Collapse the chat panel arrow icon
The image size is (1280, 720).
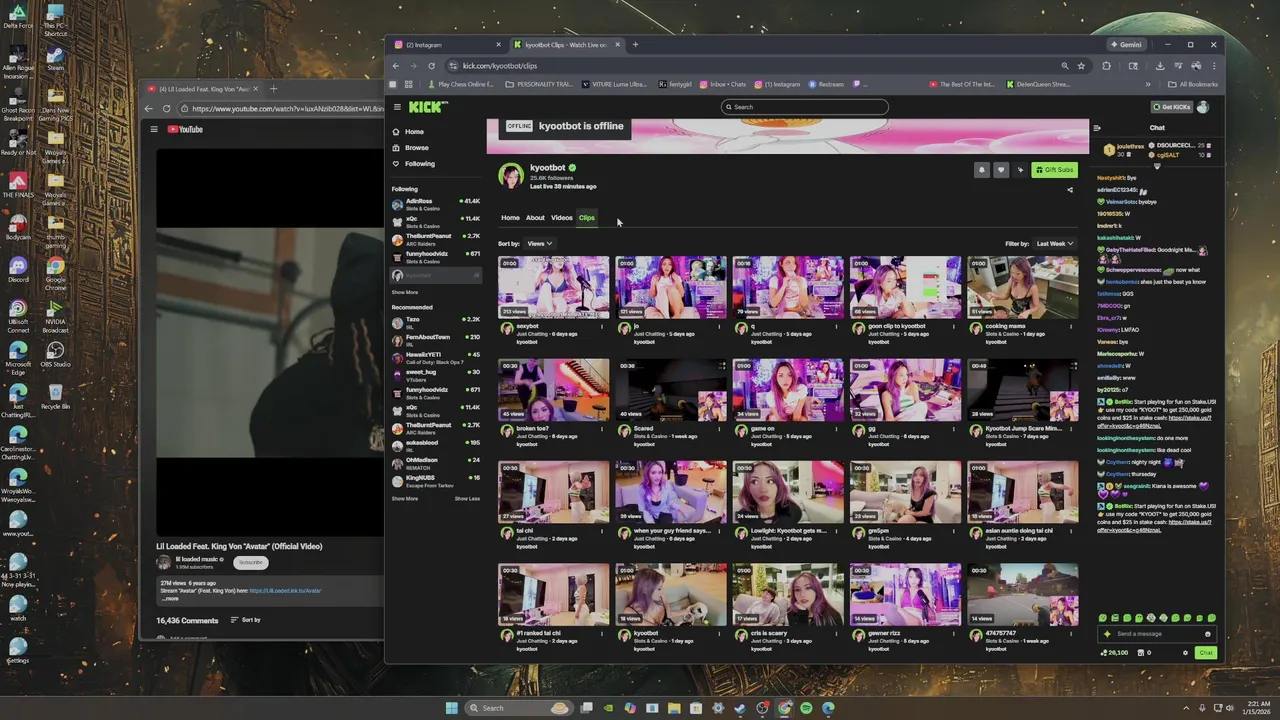[x=1097, y=128]
